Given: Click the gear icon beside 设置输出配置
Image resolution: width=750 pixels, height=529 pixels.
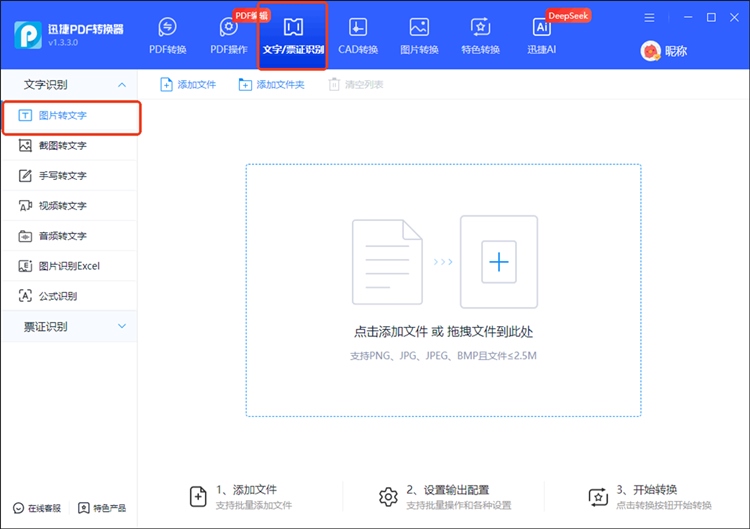Looking at the screenshot, I should pyautogui.click(x=388, y=497).
